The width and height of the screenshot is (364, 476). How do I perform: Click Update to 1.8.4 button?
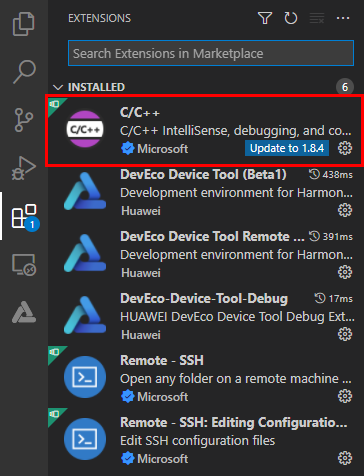pos(287,148)
